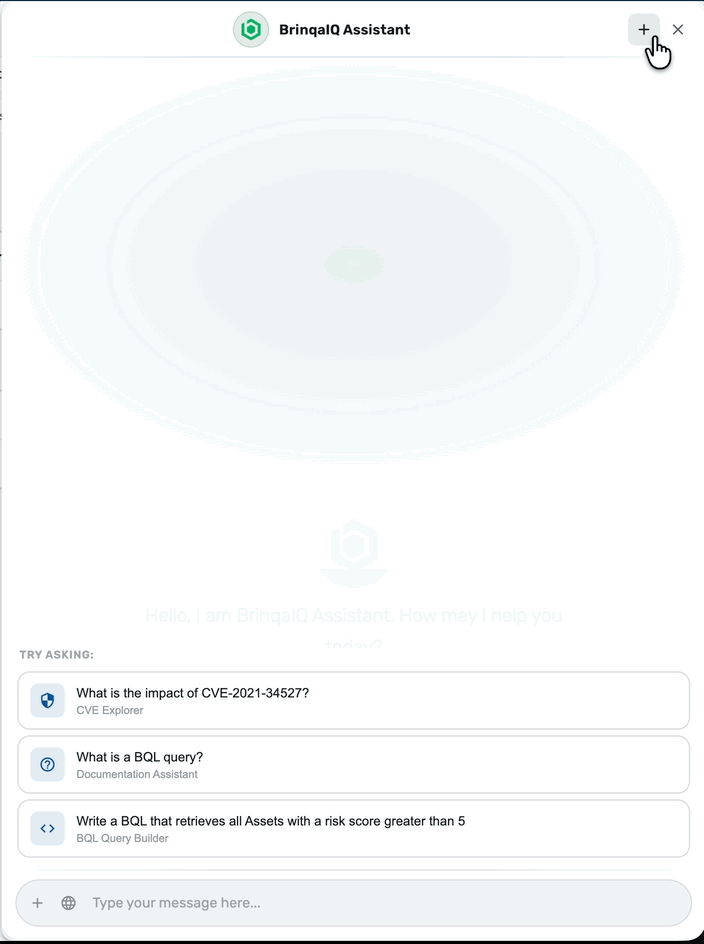Click the green orb in the background animation

point(354,264)
